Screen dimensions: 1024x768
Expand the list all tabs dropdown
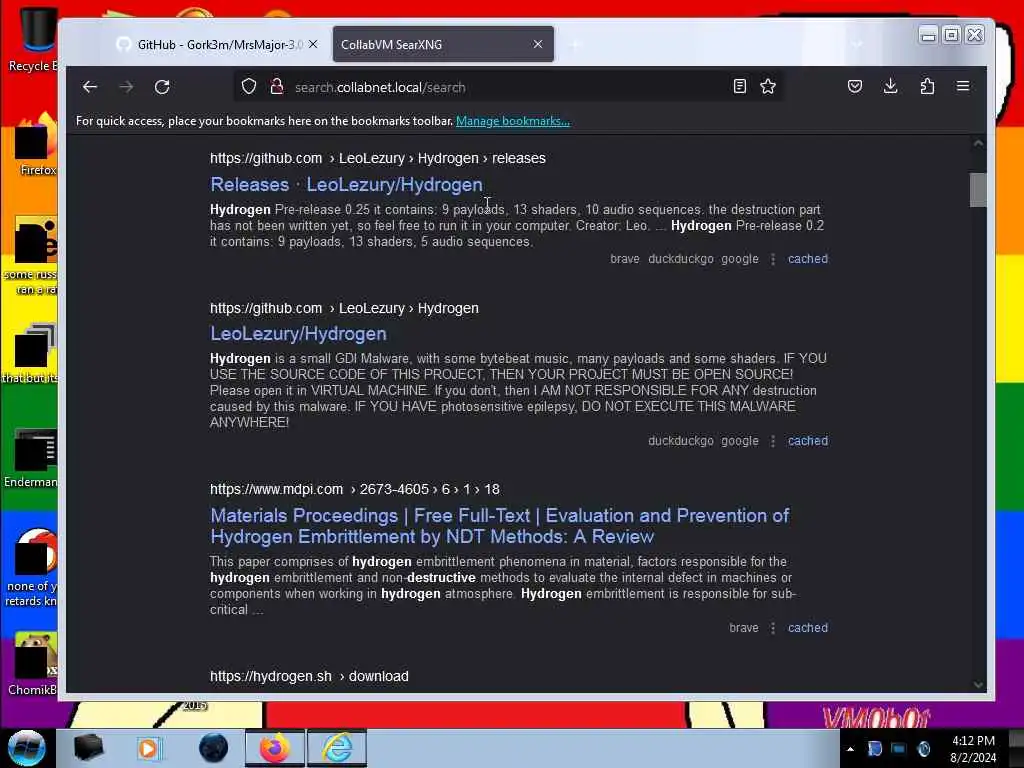point(857,44)
